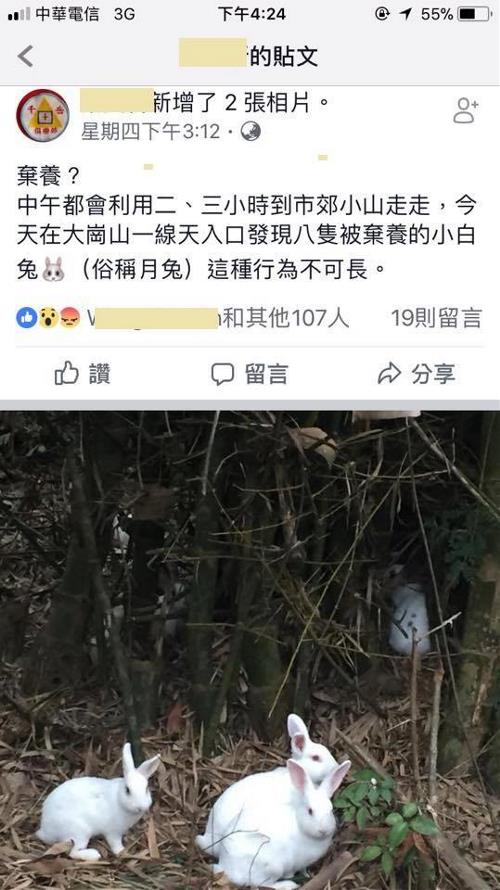Tap the 分享 share button
The width and height of the screenshot is (500, 890).
pyautogui.click(x=417, y=373)
